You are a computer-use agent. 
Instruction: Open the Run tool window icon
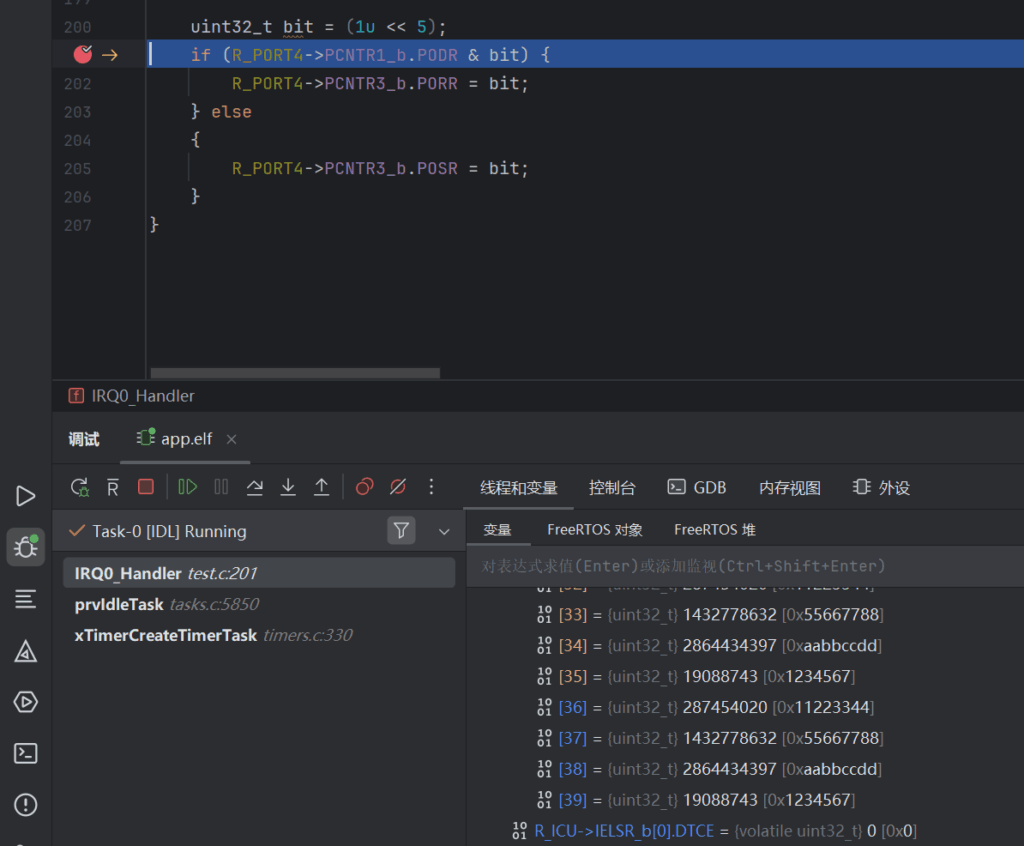coord(25,496)
